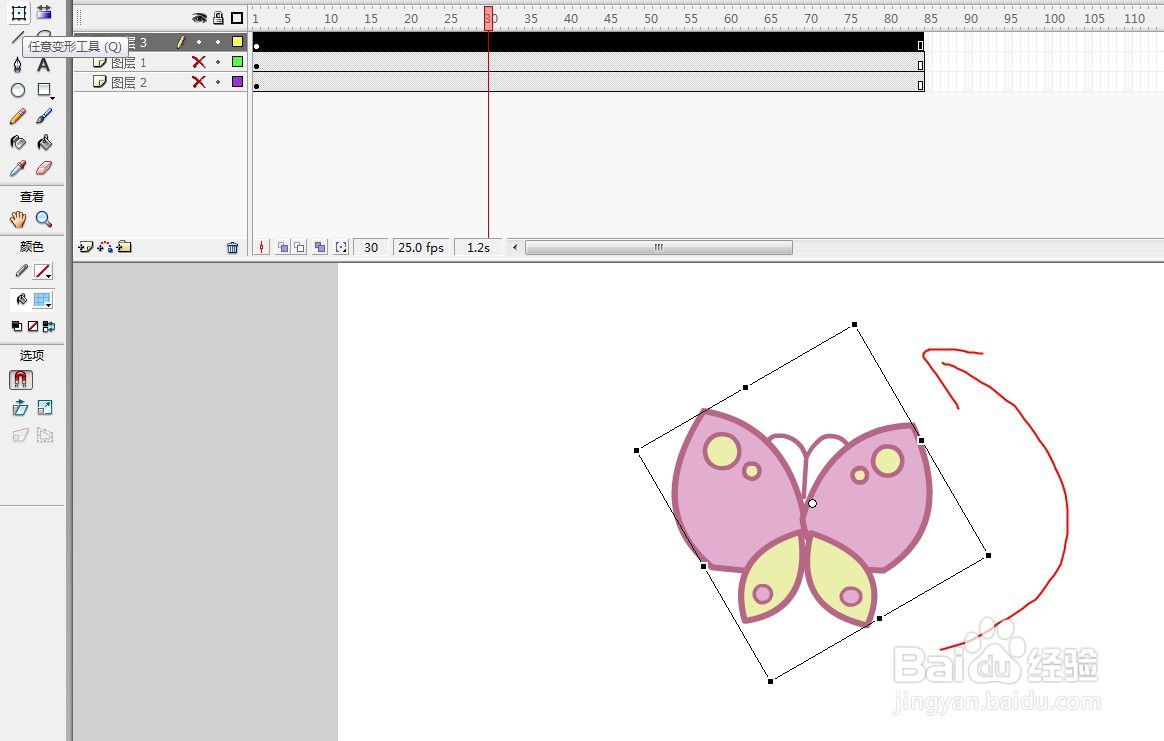The image size is (1164, 741).
Task: Unhide 图层 2 by clicking red X
Action: (198, 82)
